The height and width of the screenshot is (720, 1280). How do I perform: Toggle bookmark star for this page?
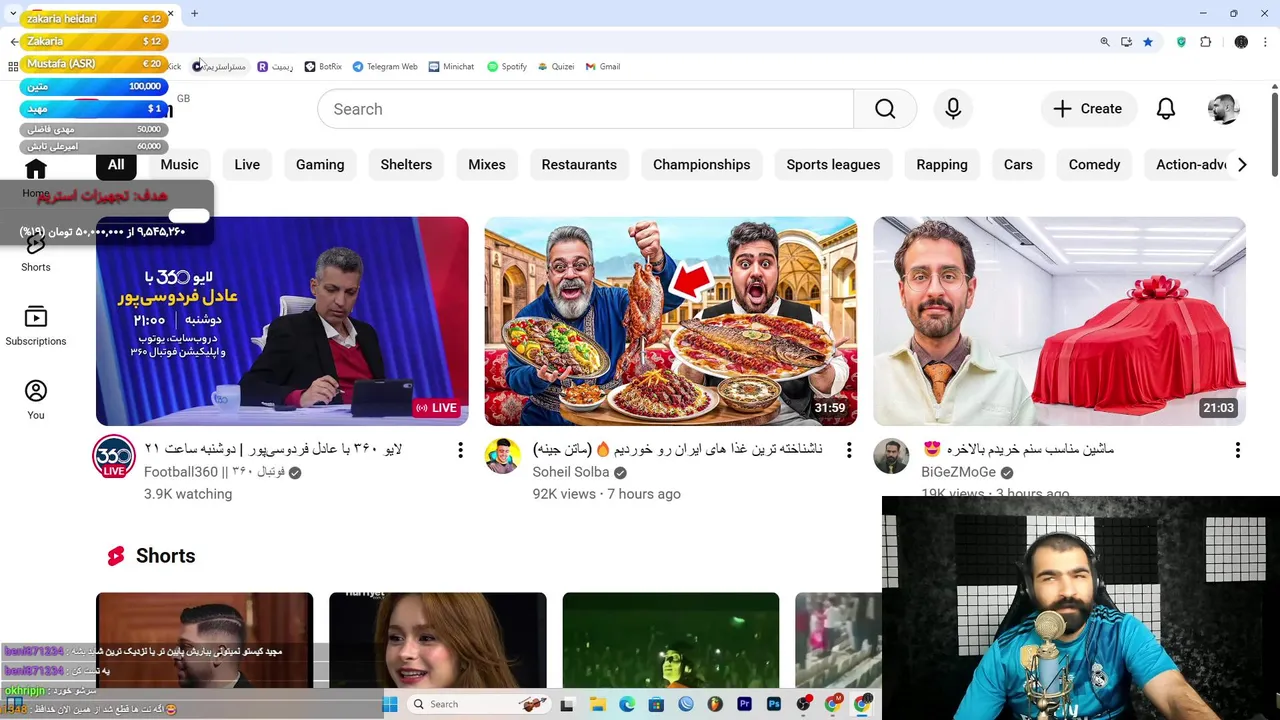[1148, 42]
